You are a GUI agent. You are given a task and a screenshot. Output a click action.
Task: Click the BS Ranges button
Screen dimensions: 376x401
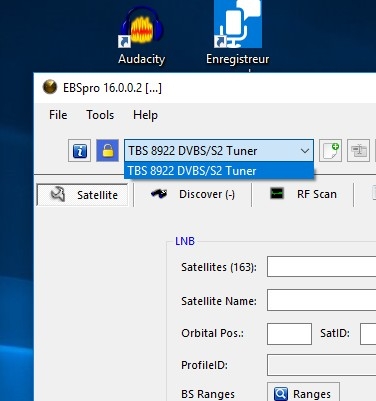point(303,393)
